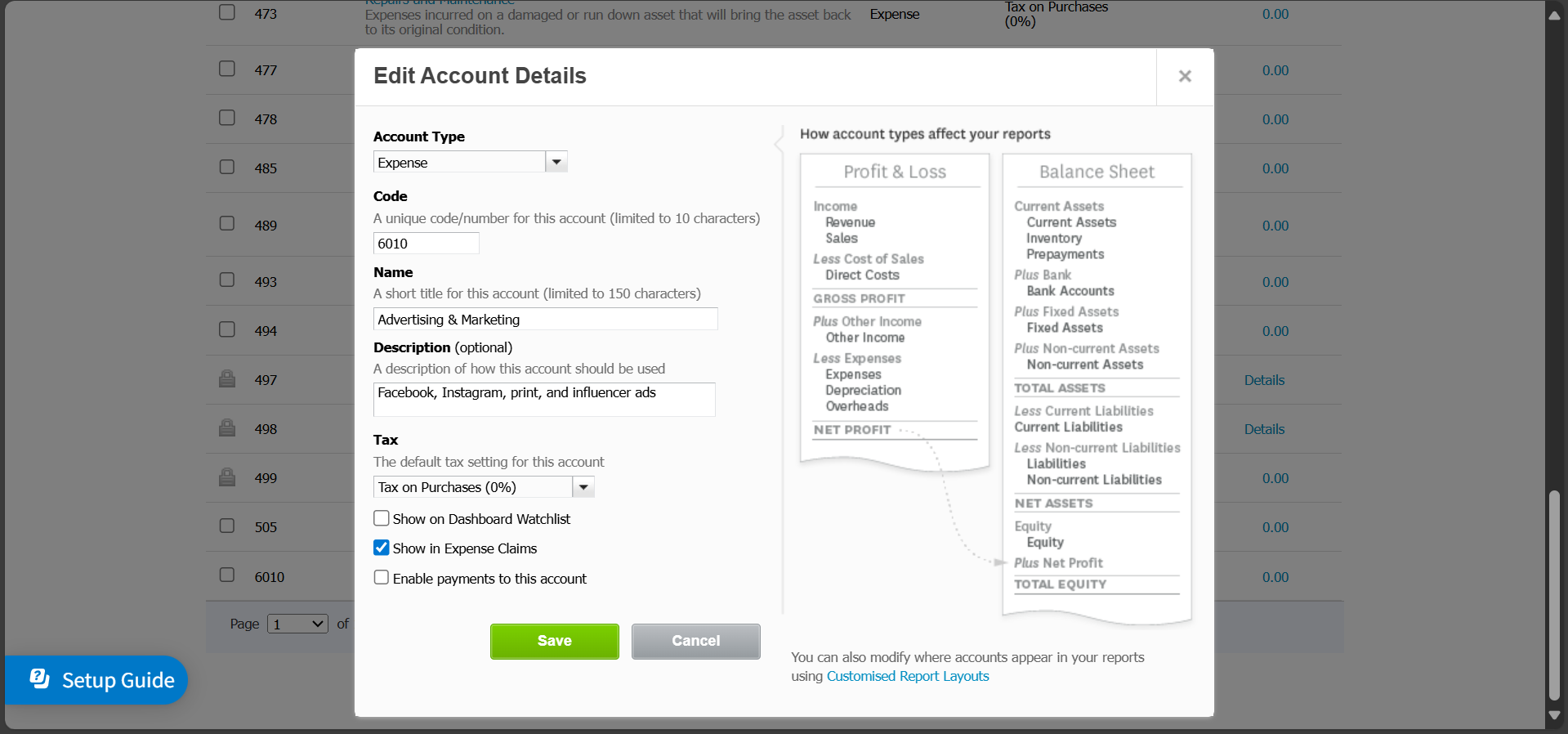
Task: Select the checkbox for account 505
Action: (x=227, y=526)
